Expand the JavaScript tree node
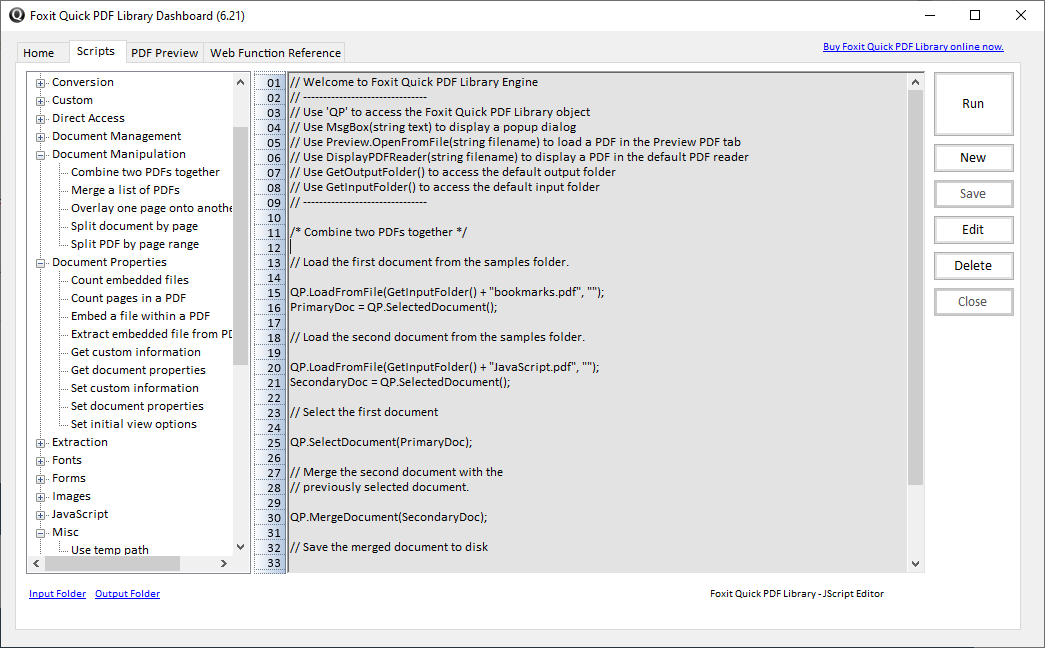Image resolution: width=1045 pixels, height=648 pixels. point(41,515)
